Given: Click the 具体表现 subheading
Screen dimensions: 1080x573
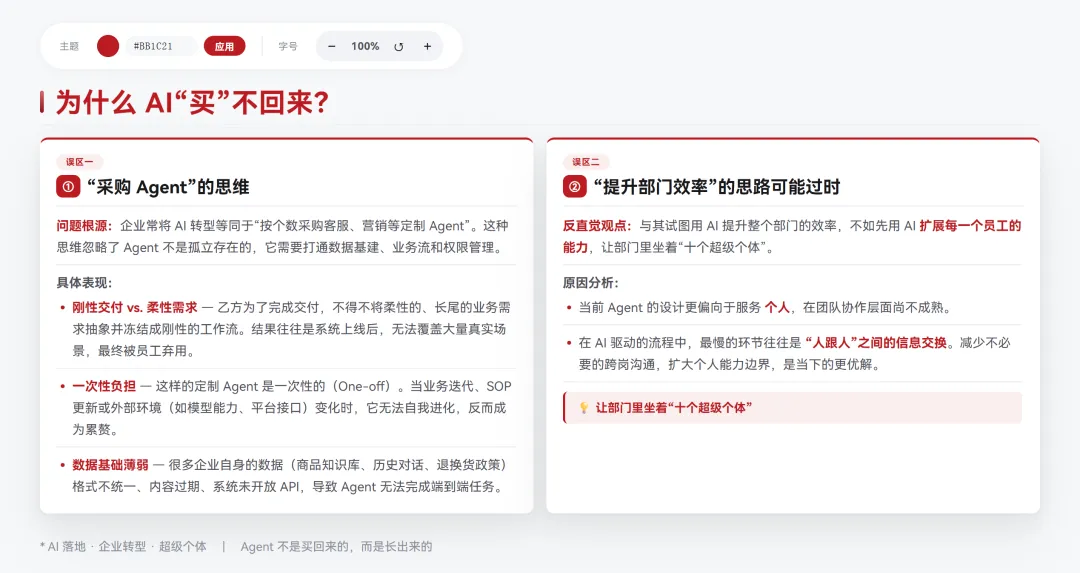Looking at the screenshot, I should pos(84,283).
